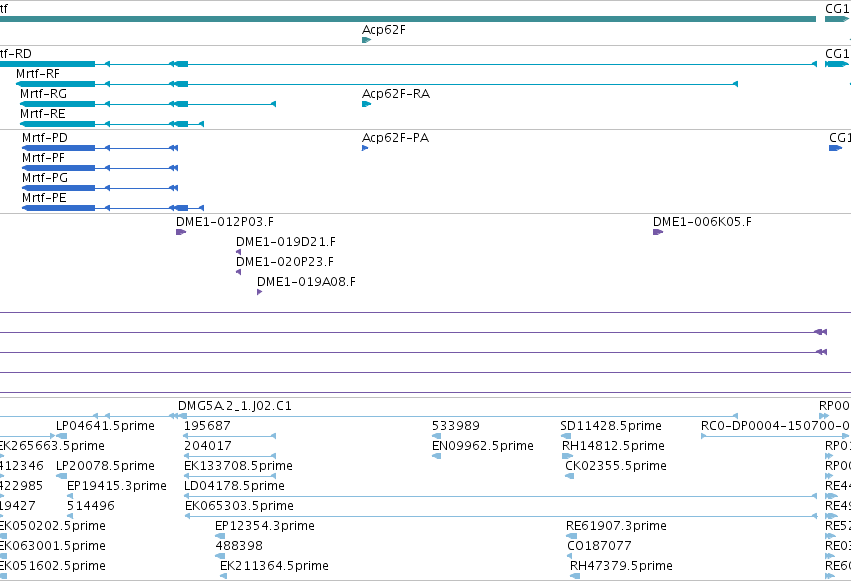Click the Acp62F gene arrow glyph
851x581 pixels.
pos(366,40)
